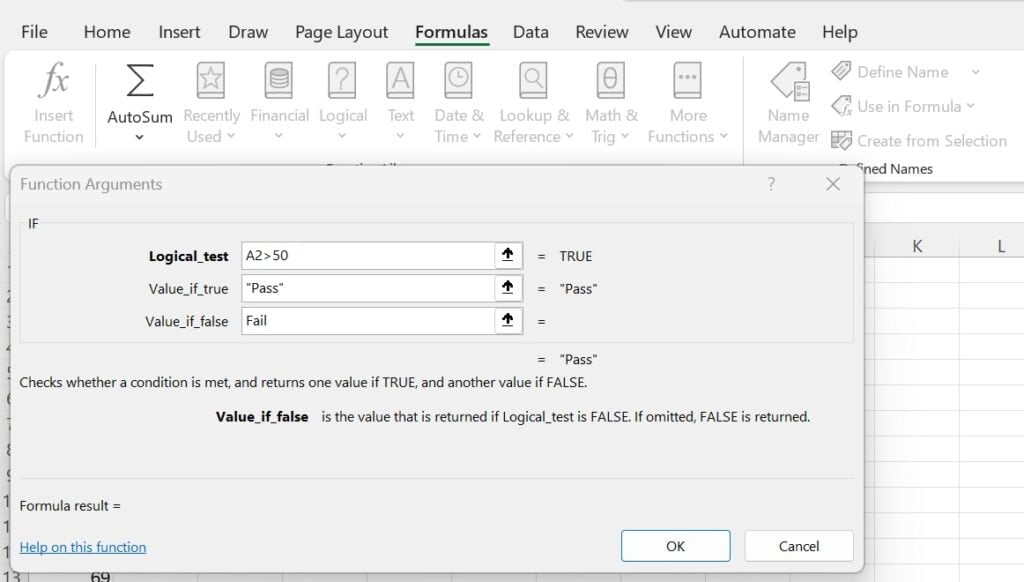Switch to the Insert tab

pos(179,32)
